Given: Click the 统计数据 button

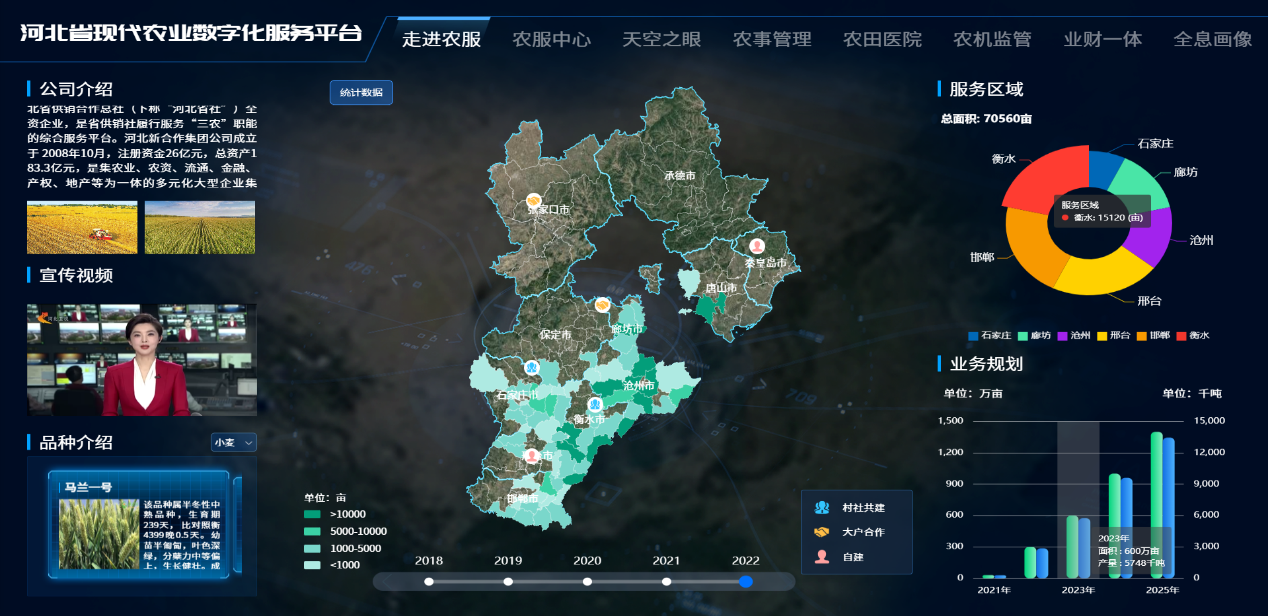Looking at the screenshot, I should (x=361, y=92).
